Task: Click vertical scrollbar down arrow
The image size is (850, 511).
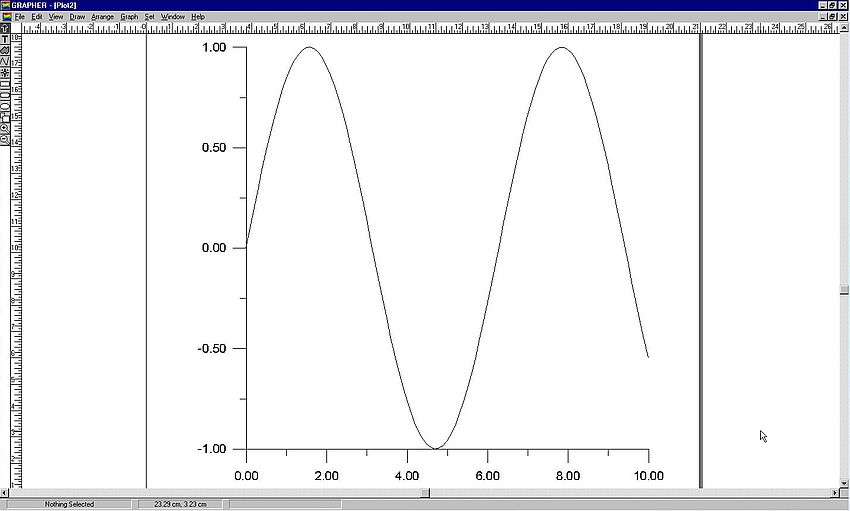Action: click(845, 483)
